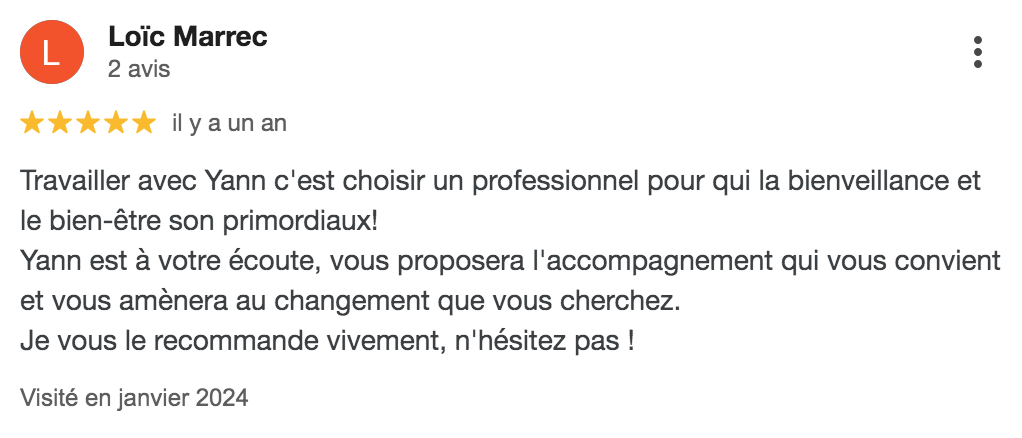Click the first yellow rating star
The width and height of the screenshot is (1022, 438).
pyautogui.click(x=32, y=123)
